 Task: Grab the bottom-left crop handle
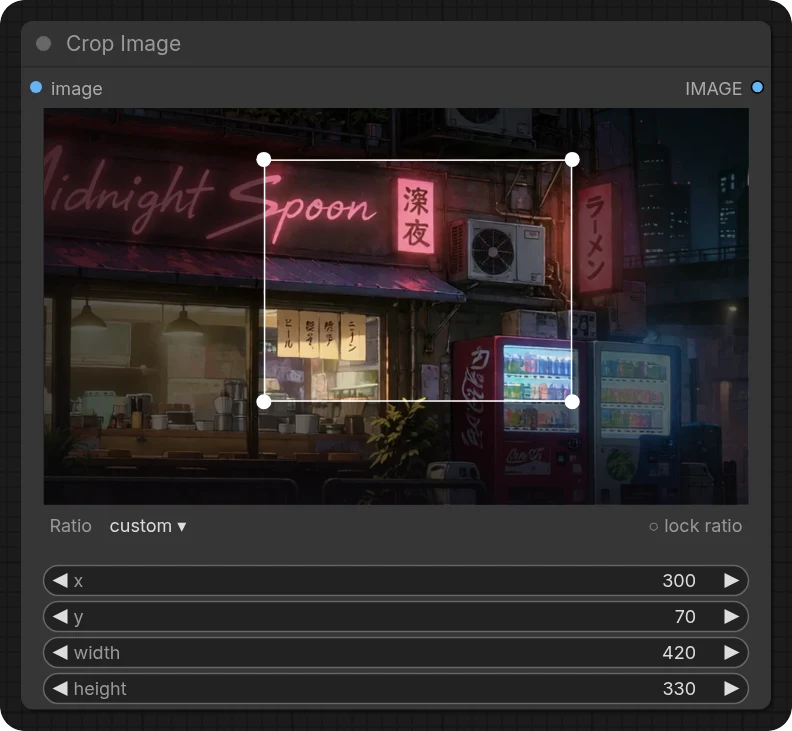pos(264,402)
